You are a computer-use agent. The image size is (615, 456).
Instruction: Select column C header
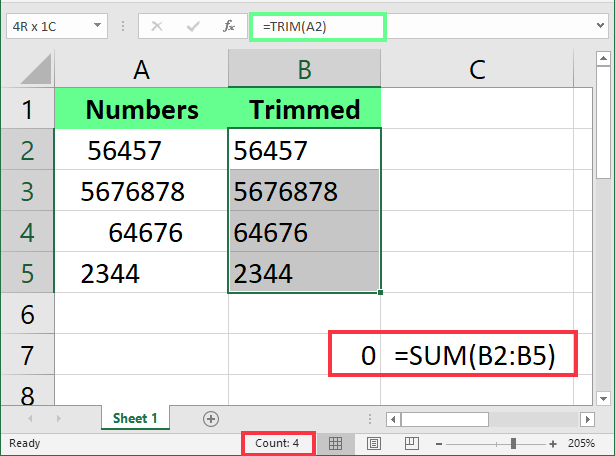tap(477, 69)
